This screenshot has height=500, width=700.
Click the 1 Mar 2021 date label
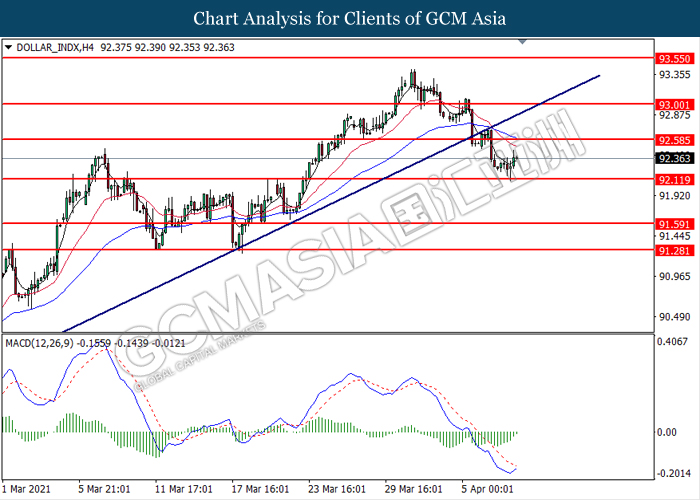click(x=26, y=489)
